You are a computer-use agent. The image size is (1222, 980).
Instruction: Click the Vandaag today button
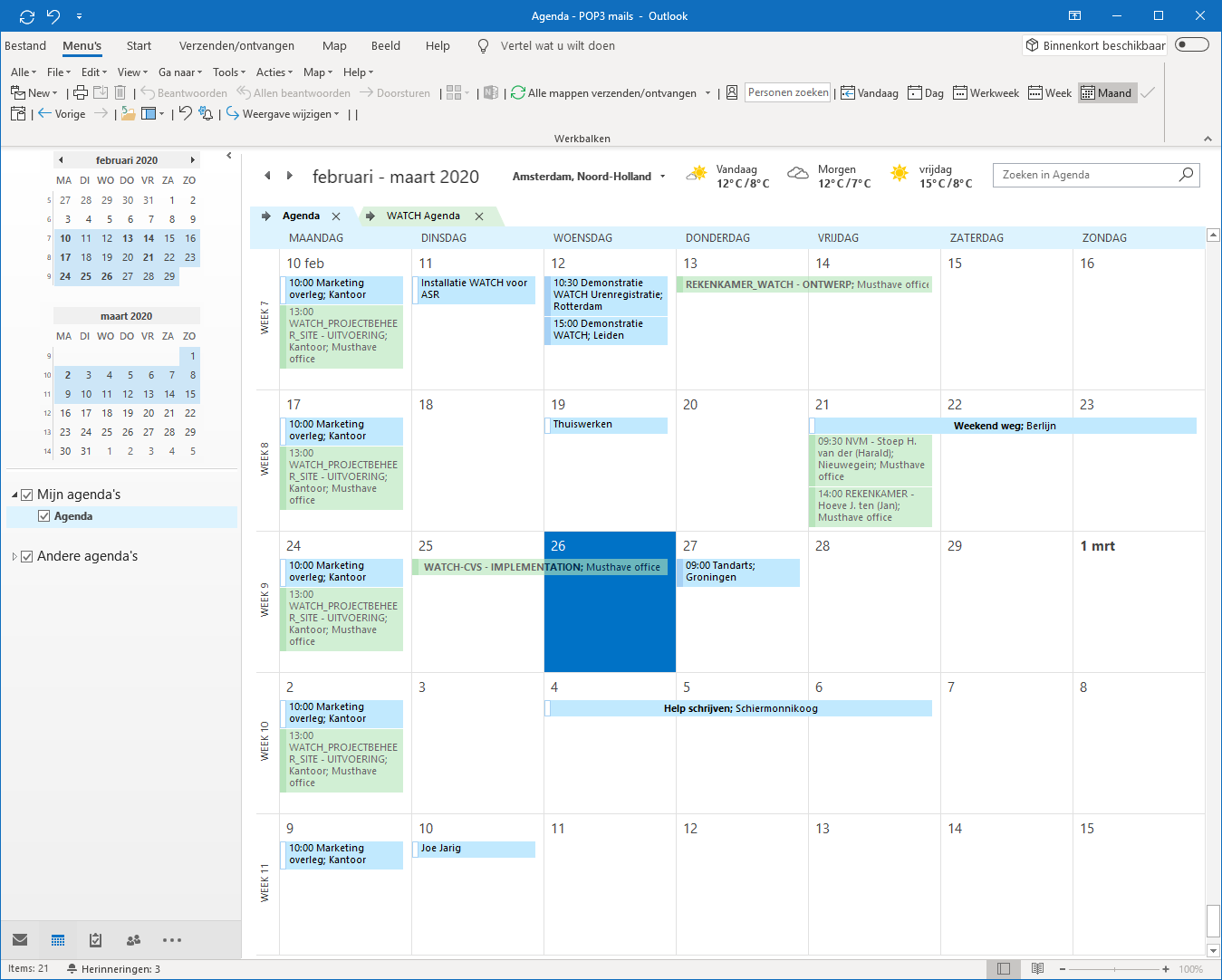click(x=870, y=92)
